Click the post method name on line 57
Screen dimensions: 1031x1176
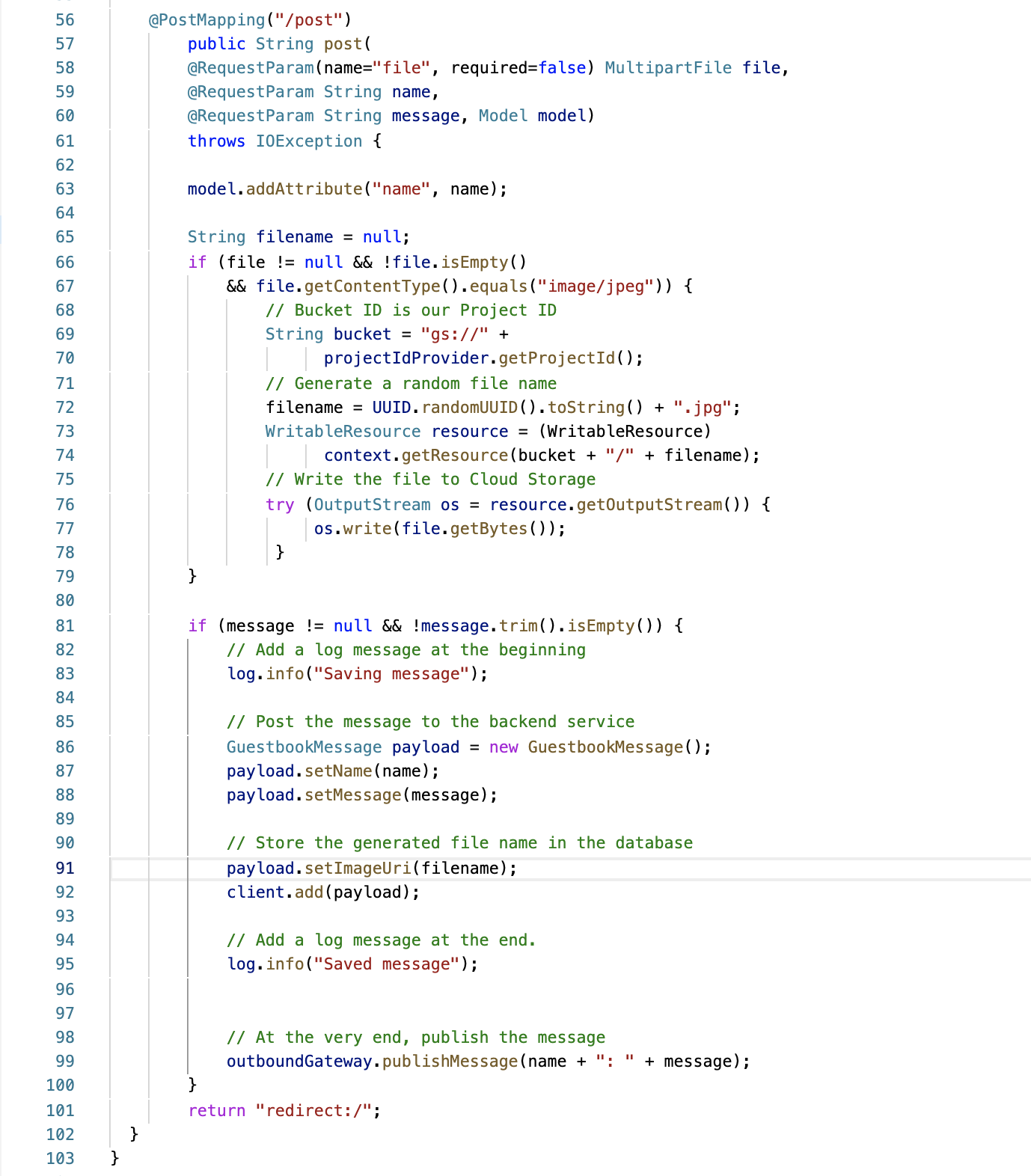tap(343, 43)
